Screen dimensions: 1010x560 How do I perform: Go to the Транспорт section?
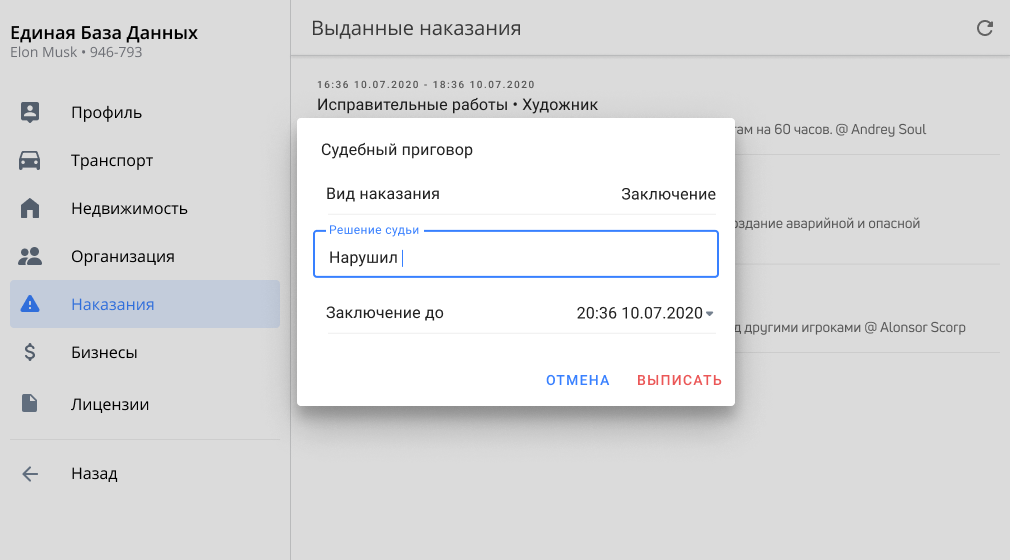pos(112,160)
